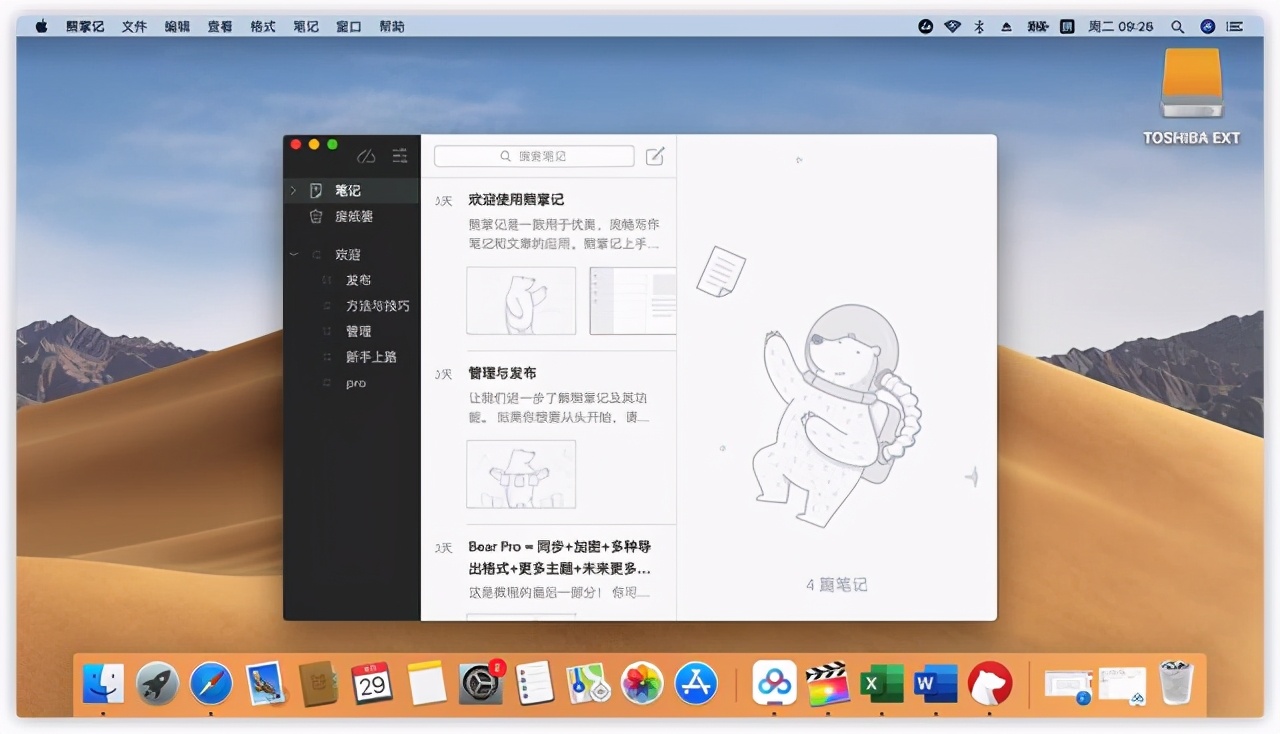The height and width of the screenshot is (734, 1280).
Task: Click inside the 搜索笔记 search field
Action: pos(545,156)
